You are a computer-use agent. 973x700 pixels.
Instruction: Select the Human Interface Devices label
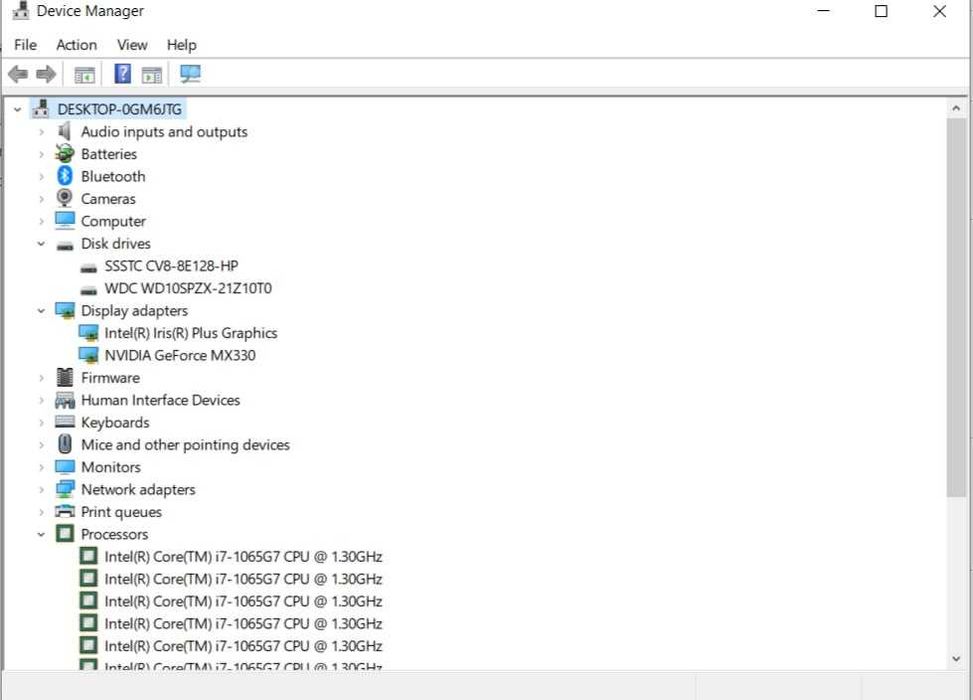click(x=160, y=400)
